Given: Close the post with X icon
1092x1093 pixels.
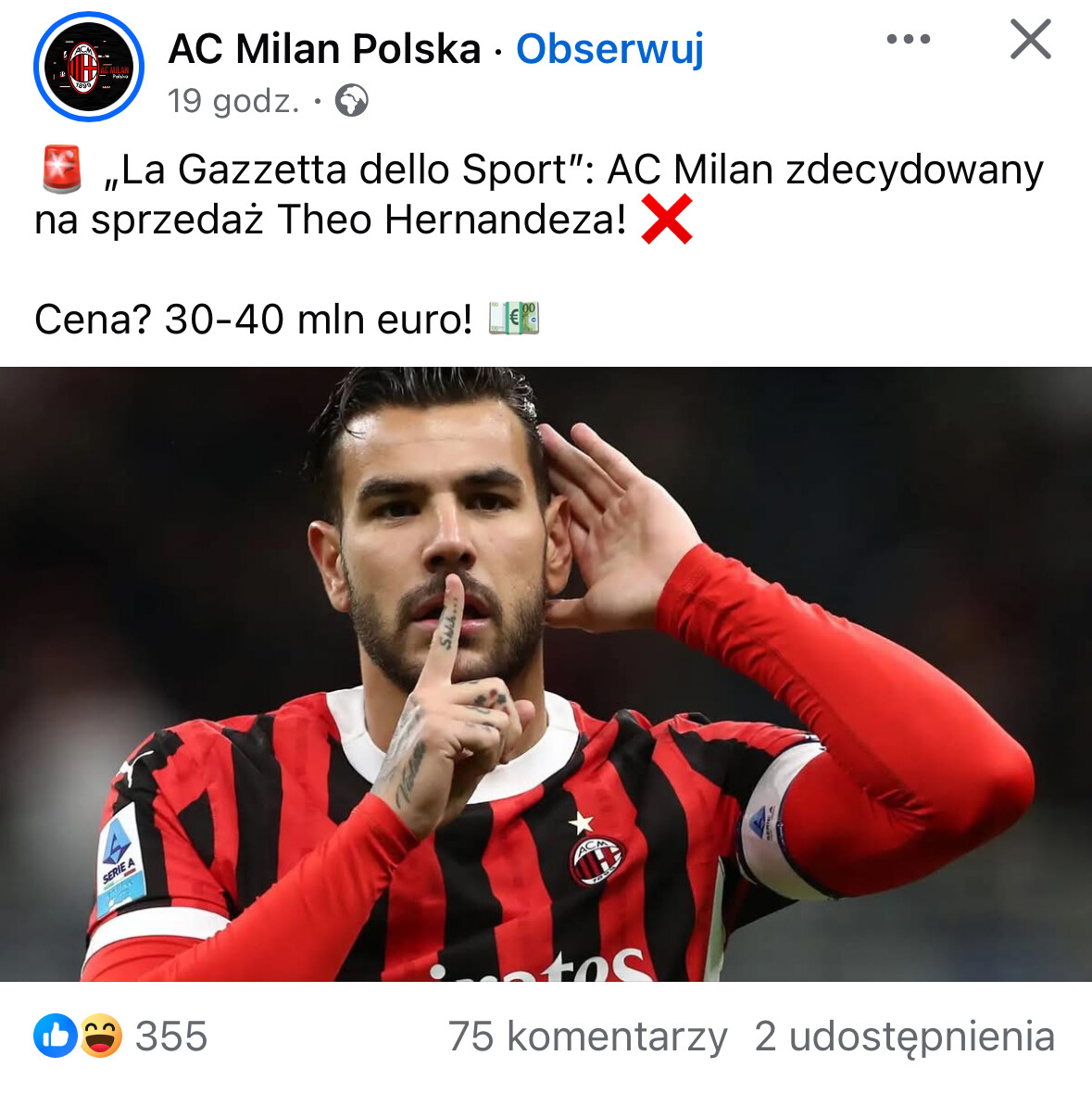Looking at the screenshot, I should (x=1030, y=40).
